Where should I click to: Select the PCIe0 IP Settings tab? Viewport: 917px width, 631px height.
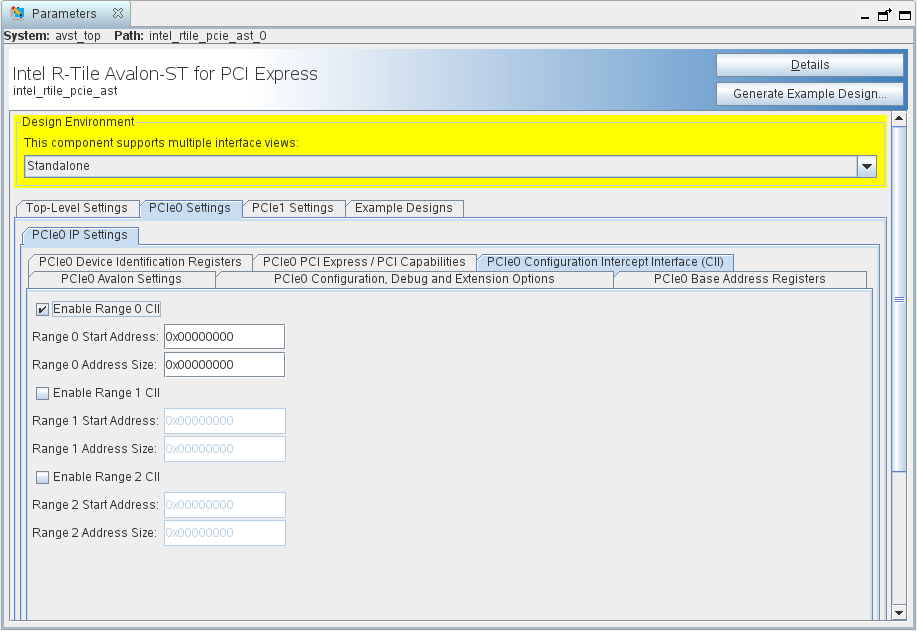tap(80, 235)
